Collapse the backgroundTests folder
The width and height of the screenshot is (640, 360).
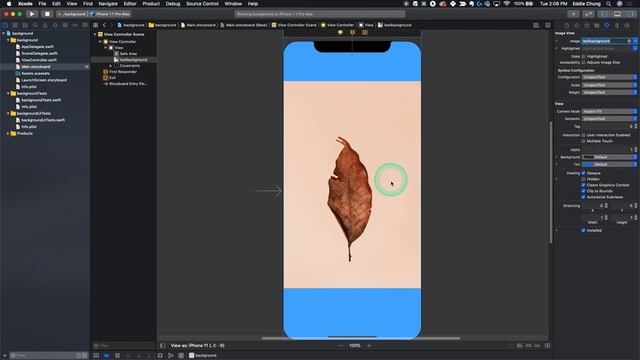(x=8, y=93)
